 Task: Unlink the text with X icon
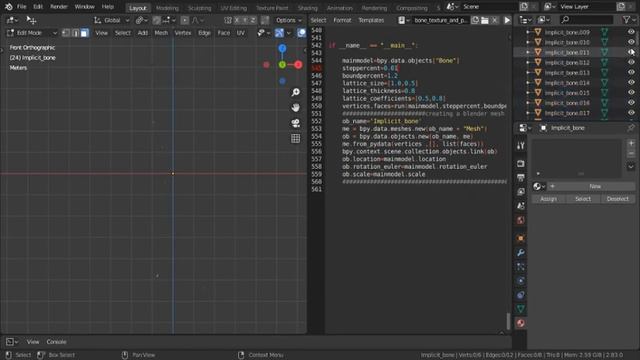click(x=494, y=20)
